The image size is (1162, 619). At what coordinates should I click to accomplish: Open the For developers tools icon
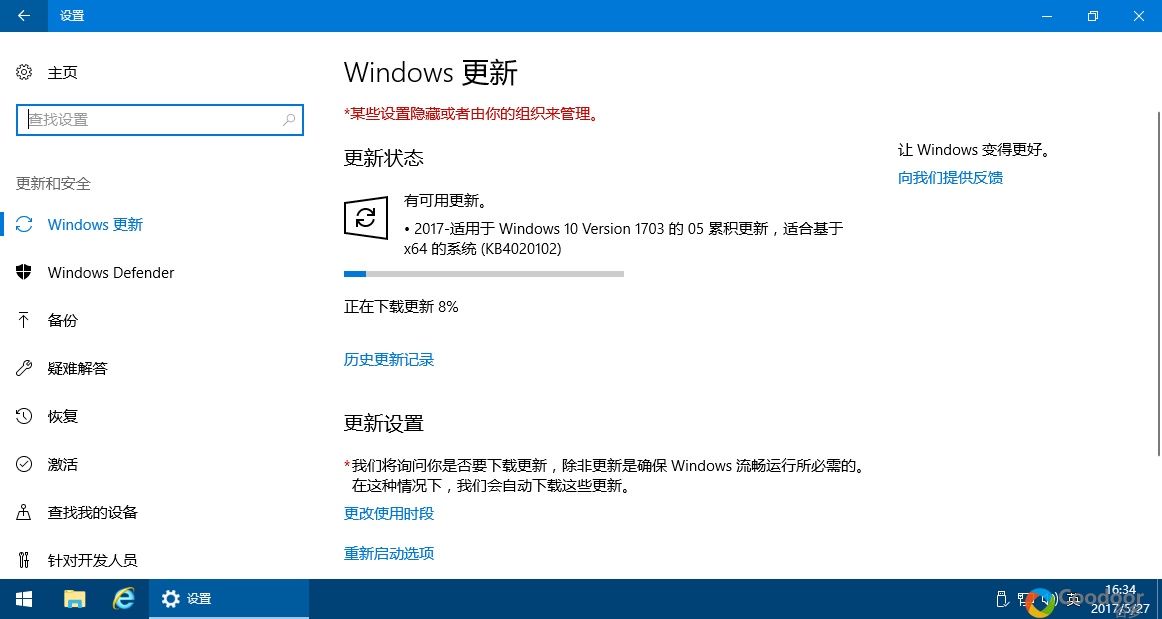[x=24, y=560]
